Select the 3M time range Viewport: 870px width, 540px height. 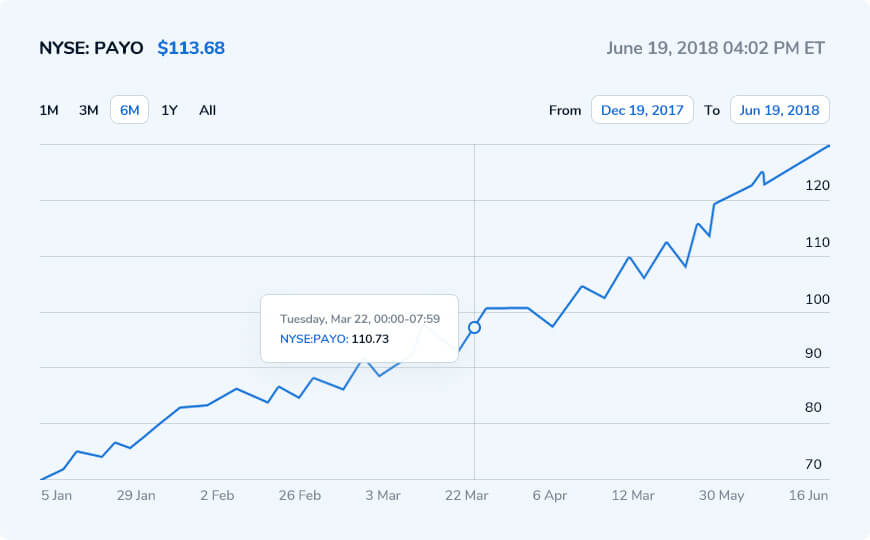89,110
